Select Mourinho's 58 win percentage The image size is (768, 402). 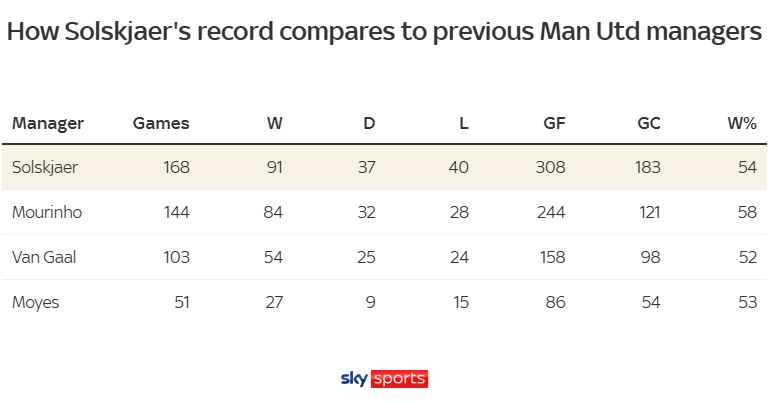coord(747,212)
